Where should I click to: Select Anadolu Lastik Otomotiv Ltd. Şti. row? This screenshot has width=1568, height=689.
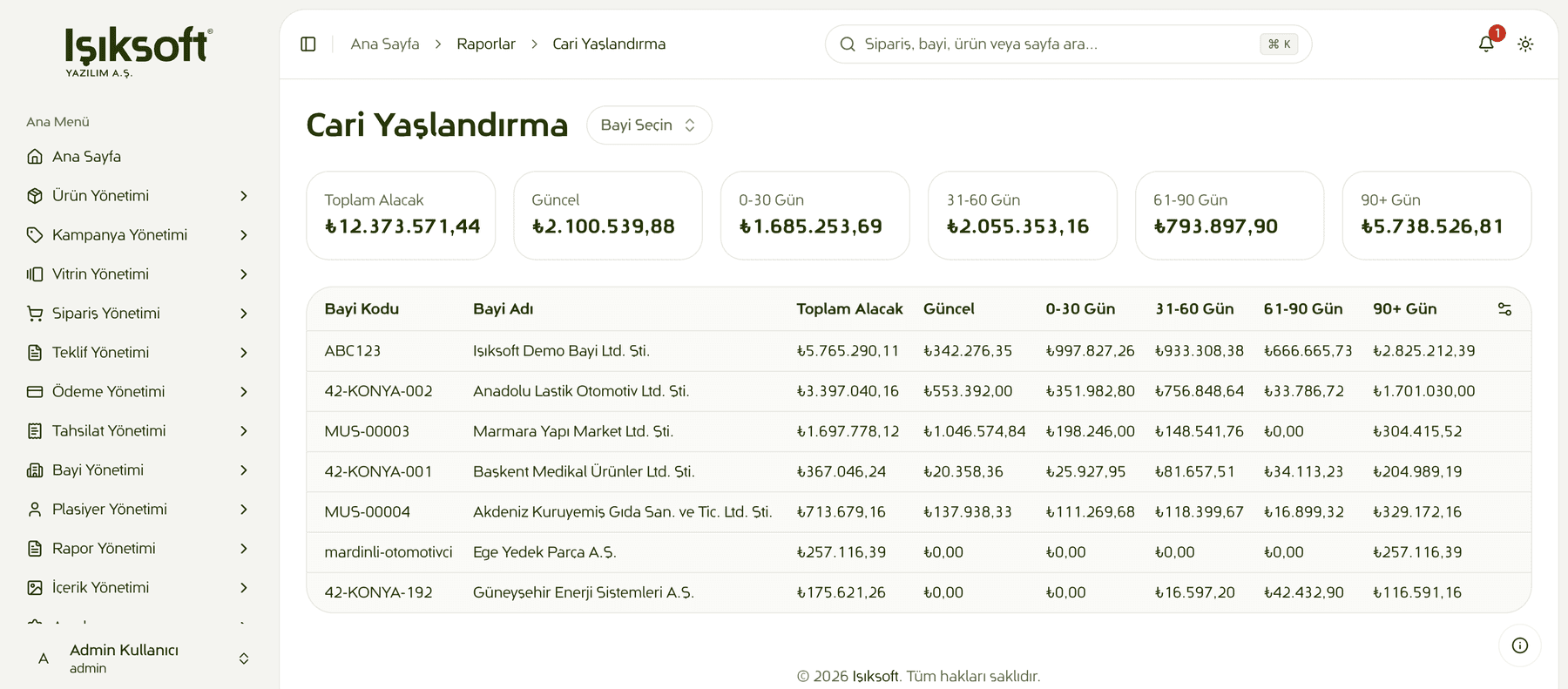(918, 391)
